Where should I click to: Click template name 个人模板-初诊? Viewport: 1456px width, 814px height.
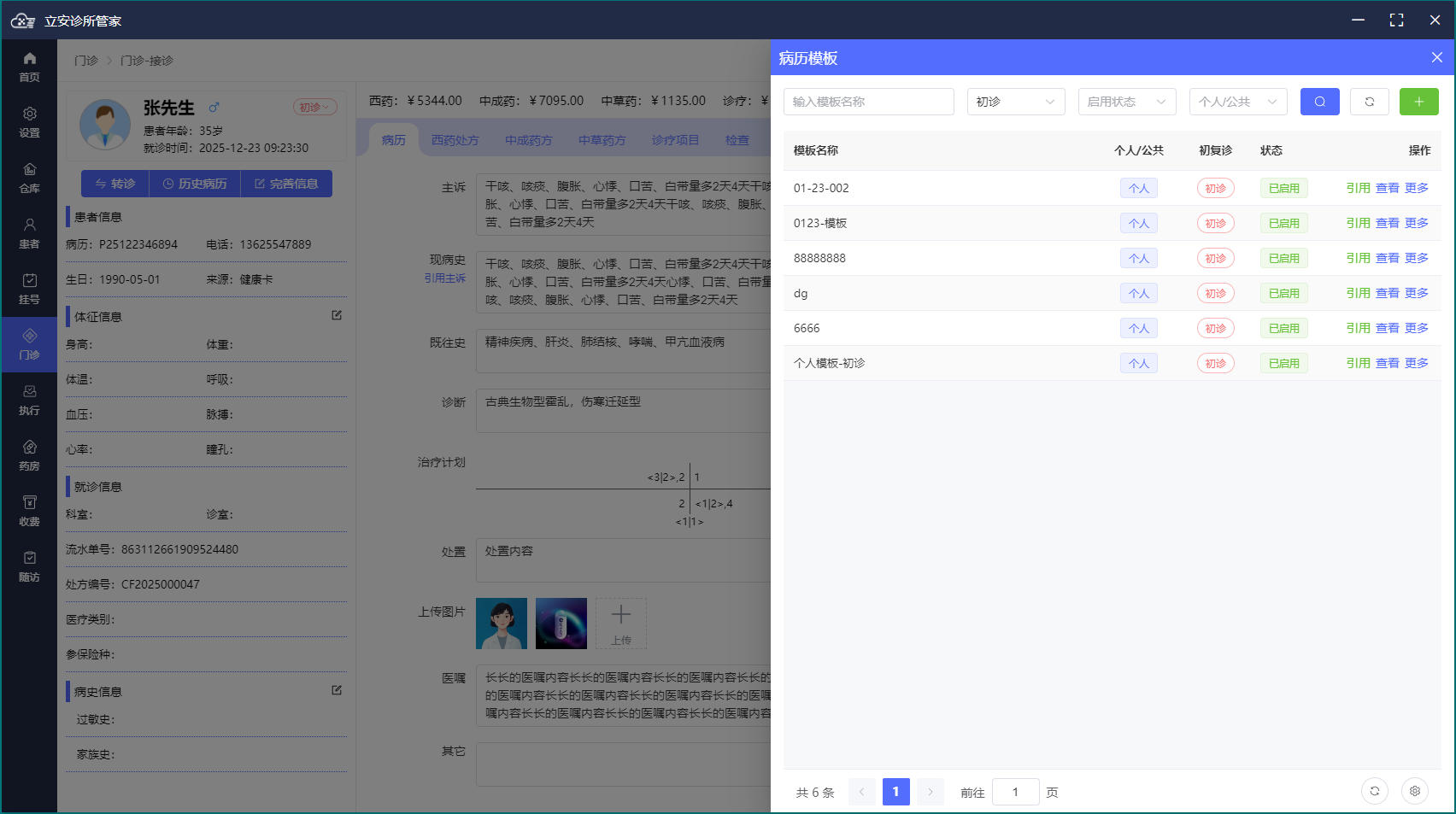tap(829, 363)
